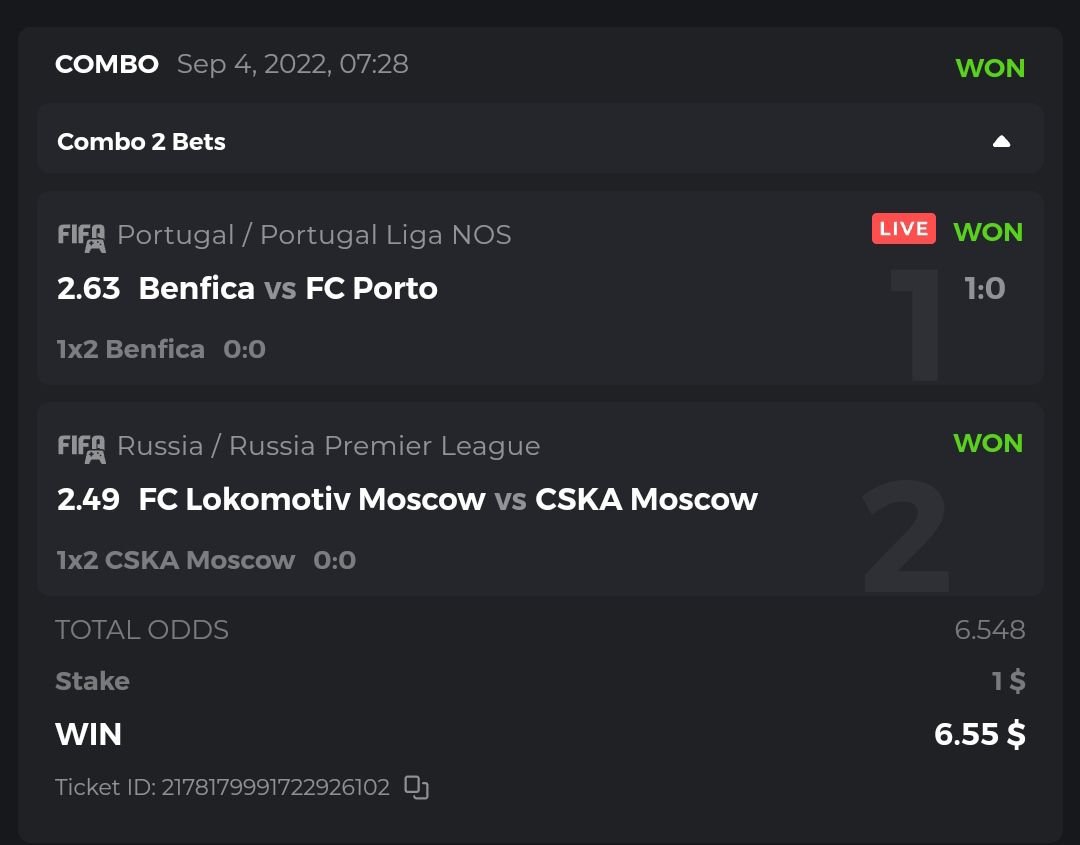Click the Combo 2 Bets header
The width and height of the screenshot is (1080, 845).
tap(141, 142)
